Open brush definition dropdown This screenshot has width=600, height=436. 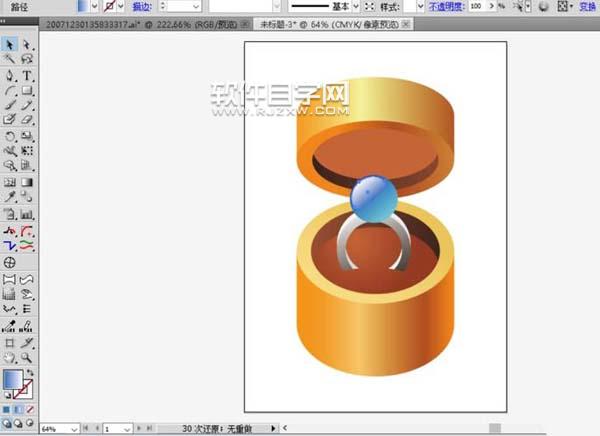tap(276, 6)
